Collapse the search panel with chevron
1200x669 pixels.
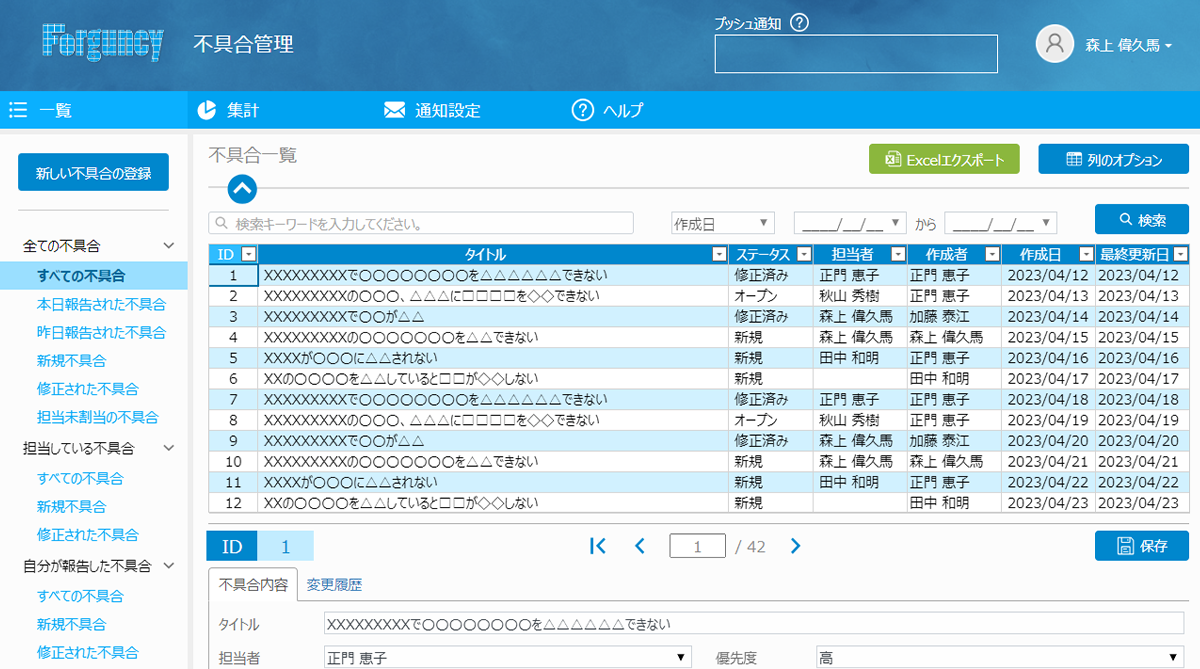point(240,189)
